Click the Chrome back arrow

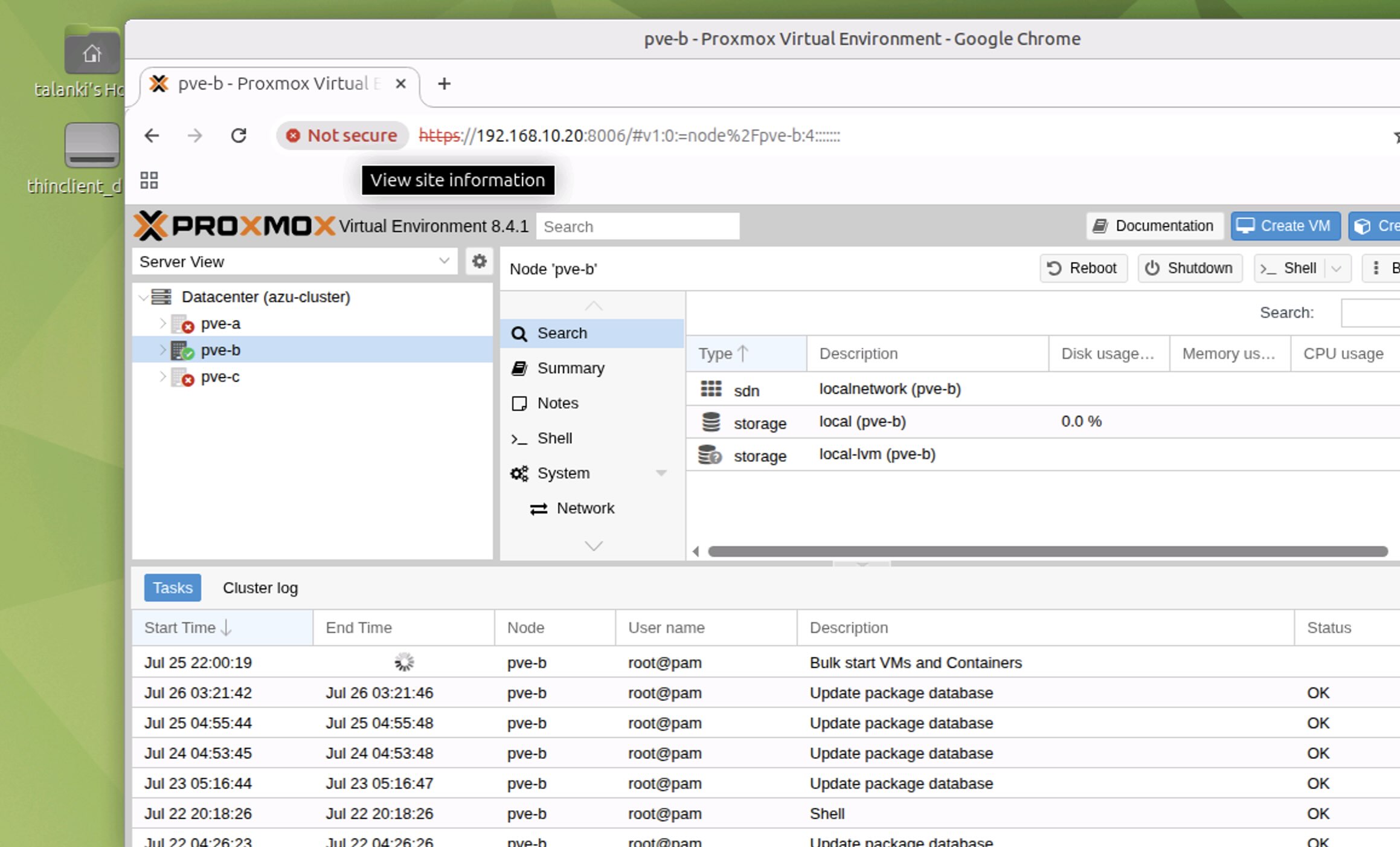click(152, 135)
